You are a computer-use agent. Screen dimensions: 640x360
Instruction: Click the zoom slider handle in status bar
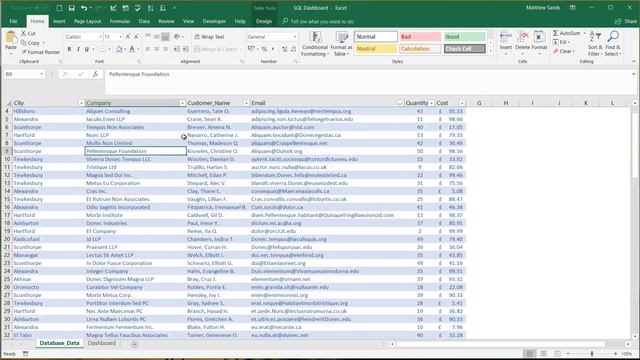592,353
